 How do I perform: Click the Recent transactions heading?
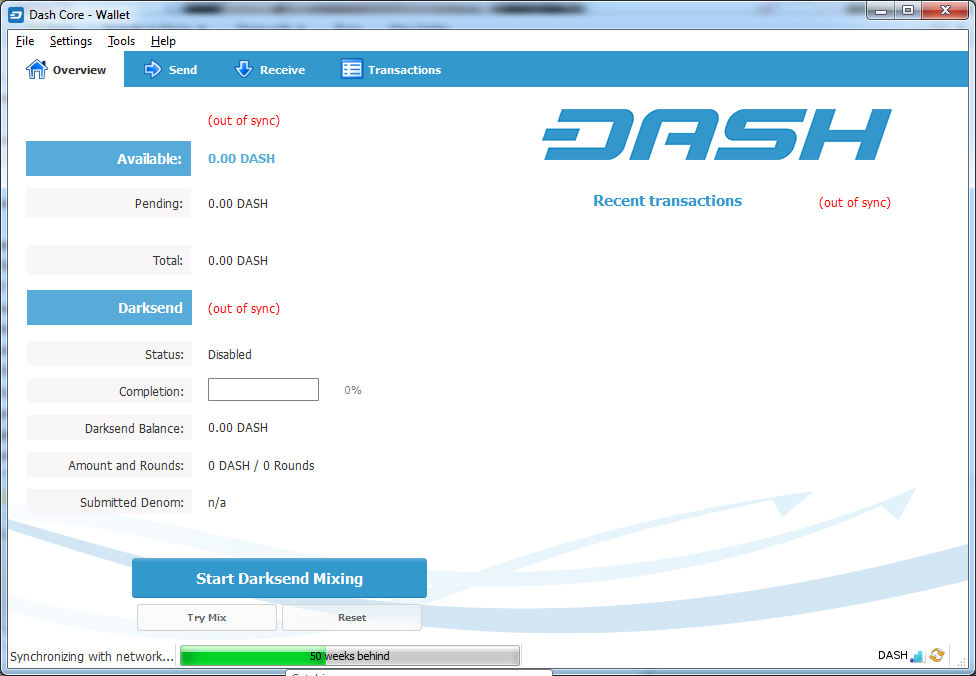(667, 201)
